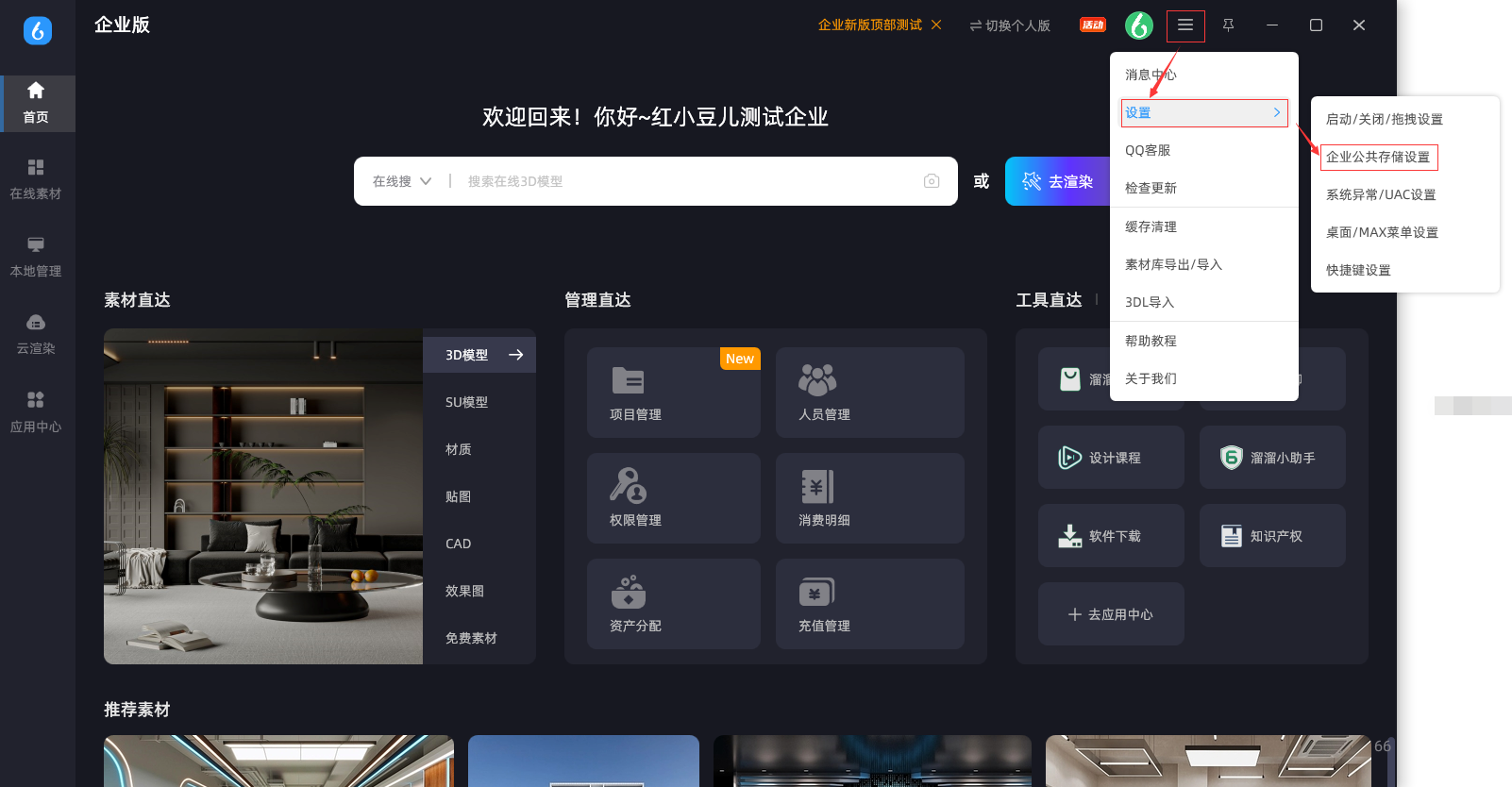Expand the 设置 submenu entry
Viewport: 1512px width, 787px height.
coord(1204,113)
